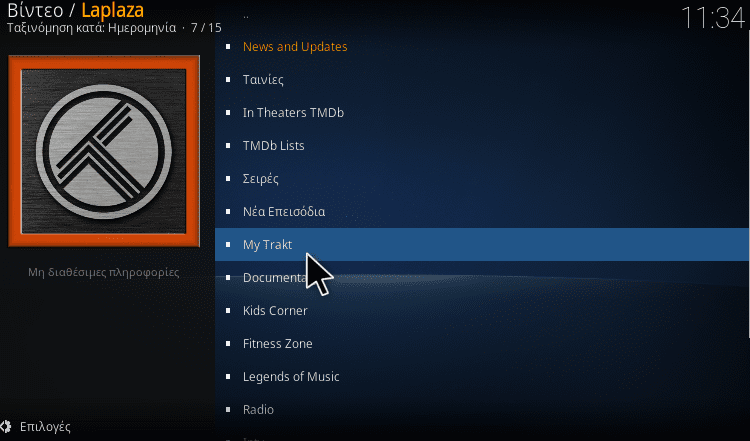Click the bullet icon beside Ταινίες

pyautogui.click(x=228, y=79)
